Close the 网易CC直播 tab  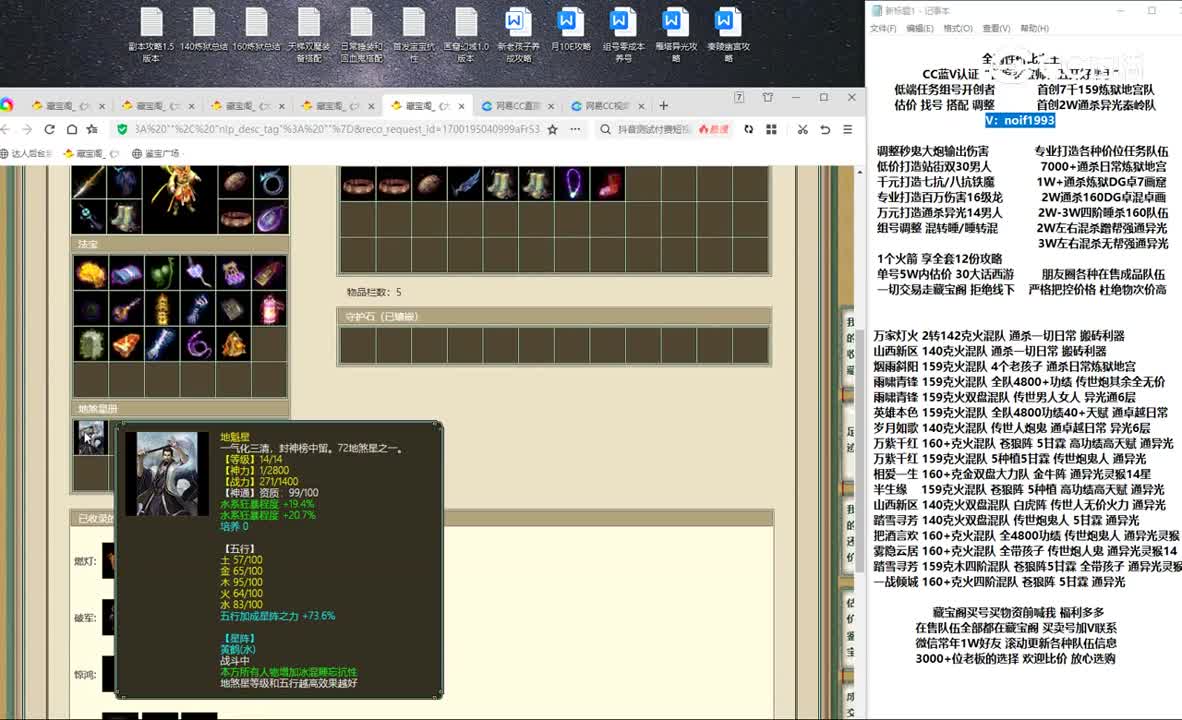tap(551, 106)
